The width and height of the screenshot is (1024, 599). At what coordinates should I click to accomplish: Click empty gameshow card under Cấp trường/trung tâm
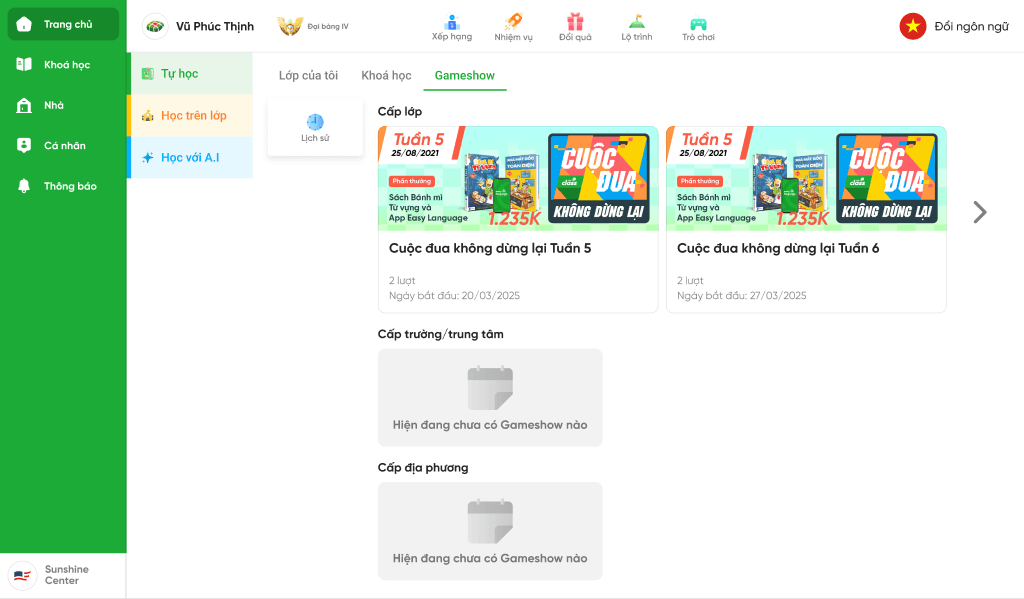(490, 397)
